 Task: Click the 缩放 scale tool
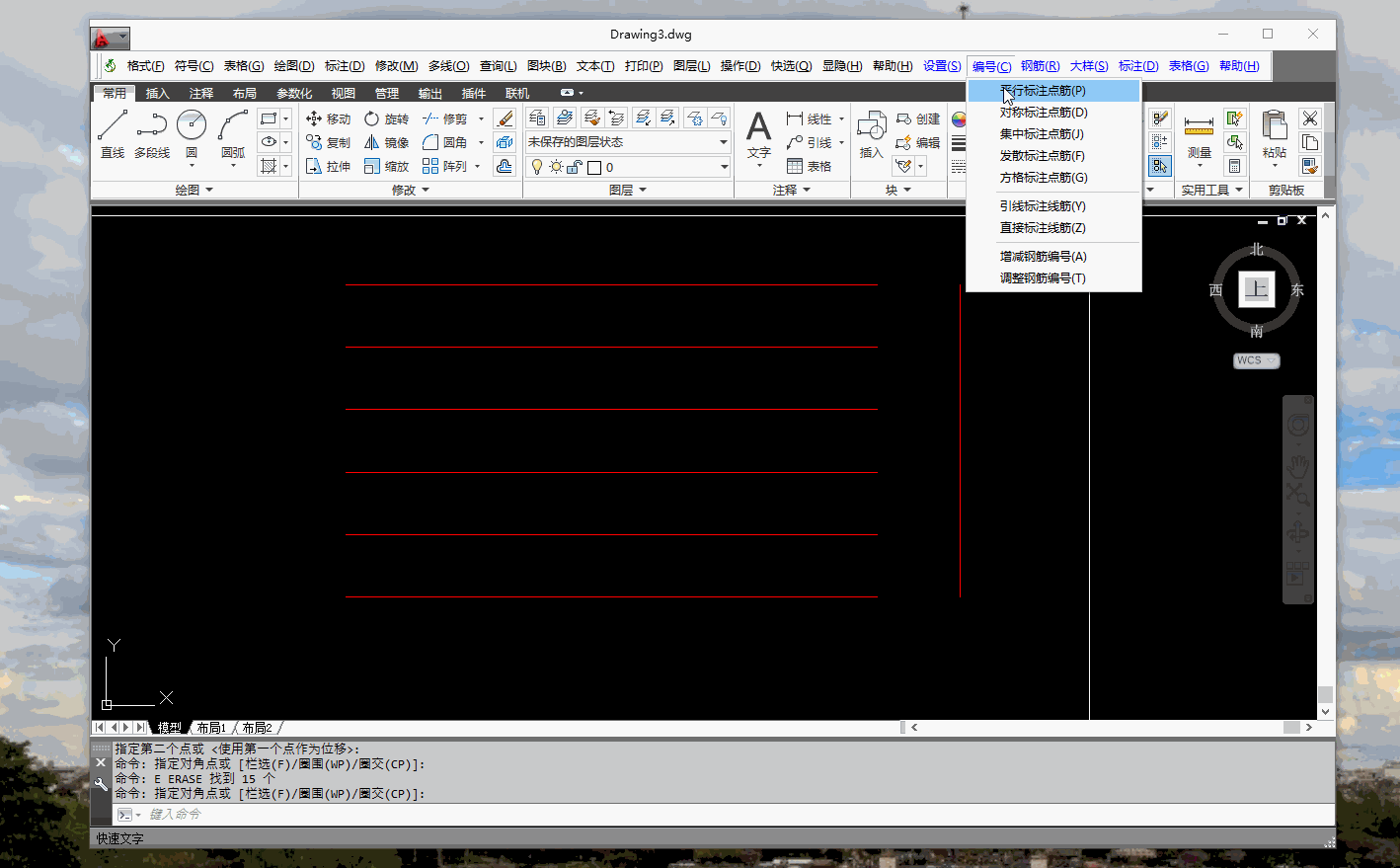tap(386, 166)
